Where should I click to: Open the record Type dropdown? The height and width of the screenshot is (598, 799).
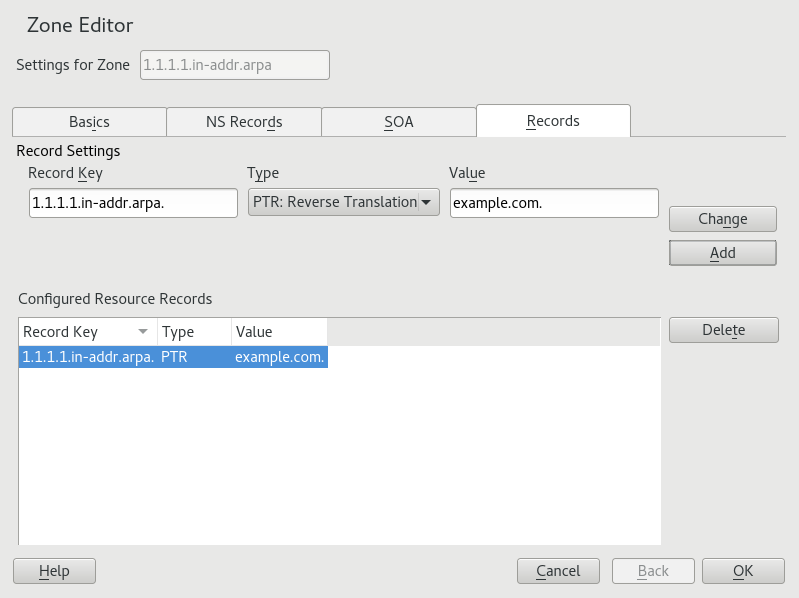point(343,202)
